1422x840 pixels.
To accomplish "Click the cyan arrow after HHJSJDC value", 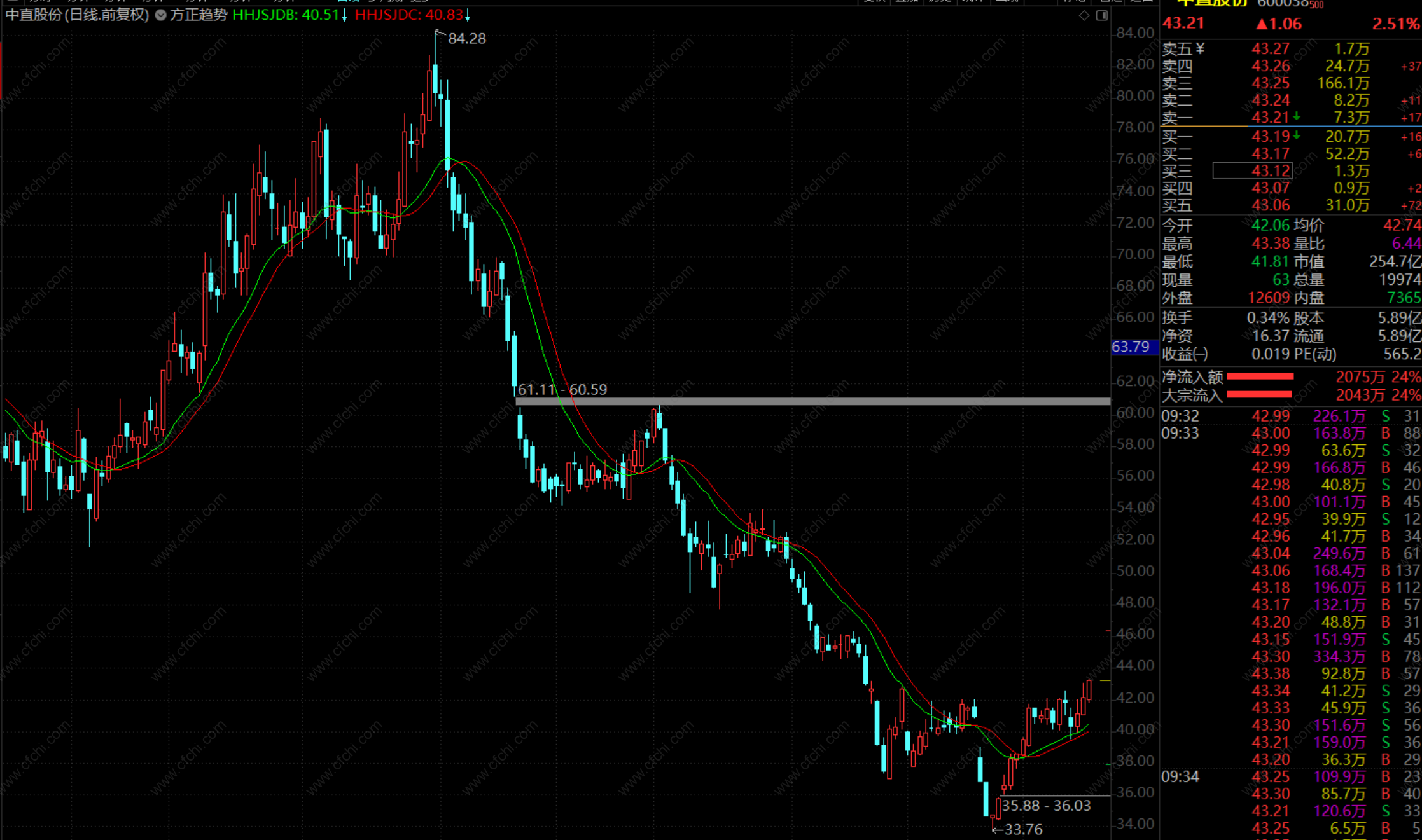I will 468,16.
